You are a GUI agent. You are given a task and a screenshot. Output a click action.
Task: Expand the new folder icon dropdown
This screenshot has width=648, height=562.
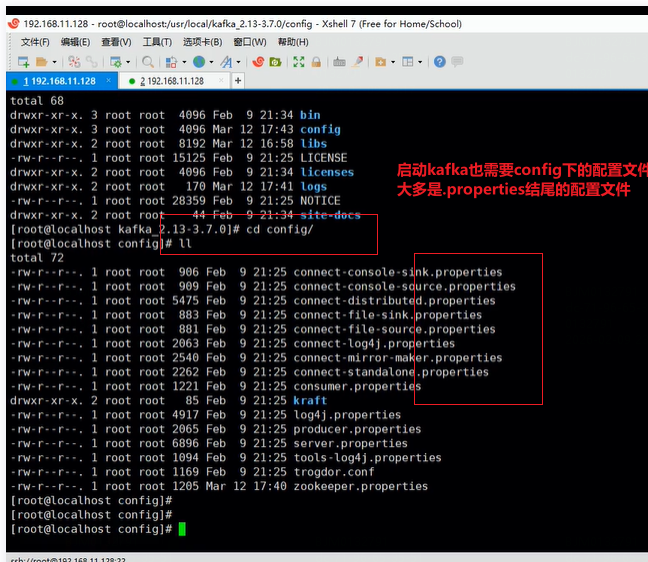pyautogui.click(x=393, y=62)
